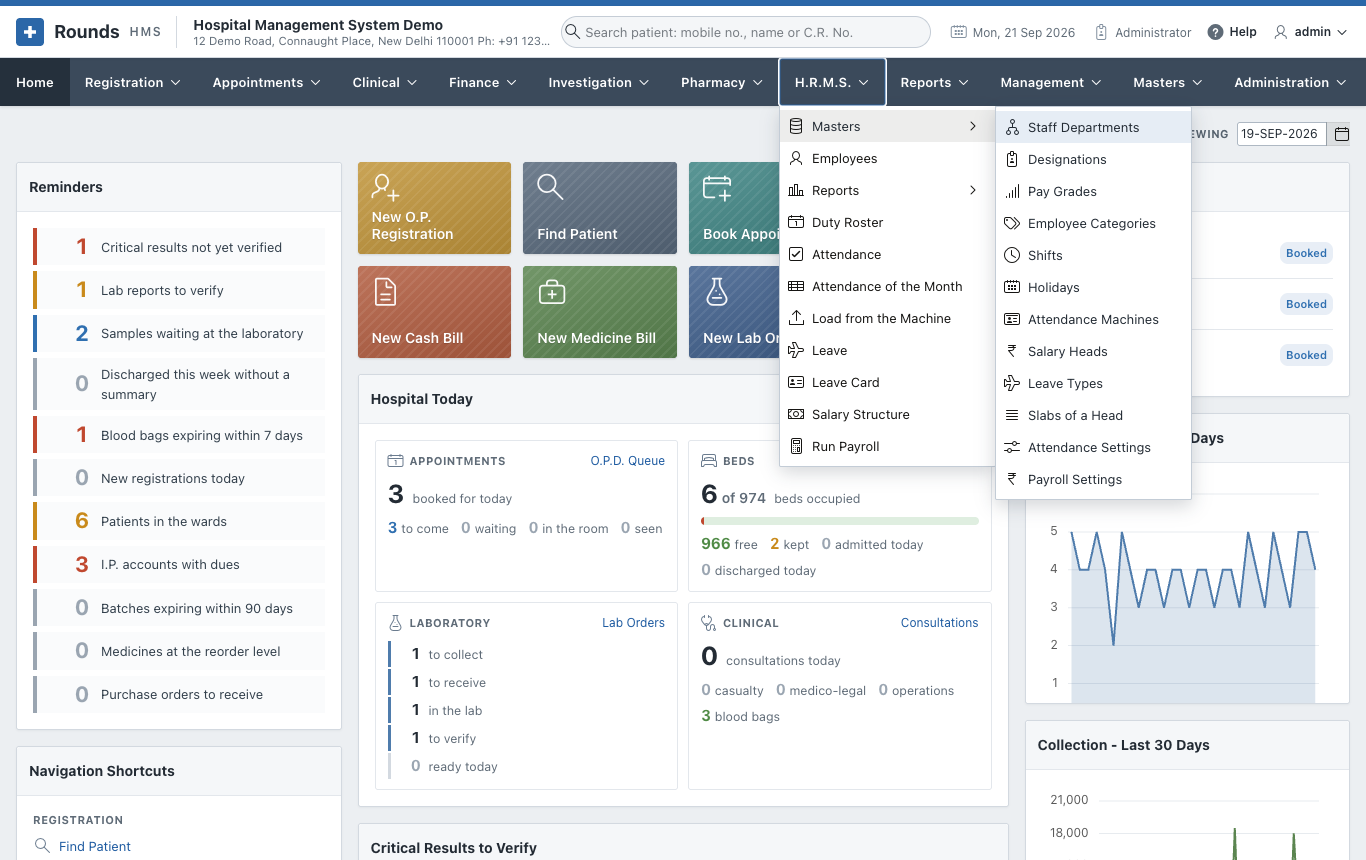
Task: Open Masters submenu in H.R.M.S. menu
Action: tap(887, 126)
